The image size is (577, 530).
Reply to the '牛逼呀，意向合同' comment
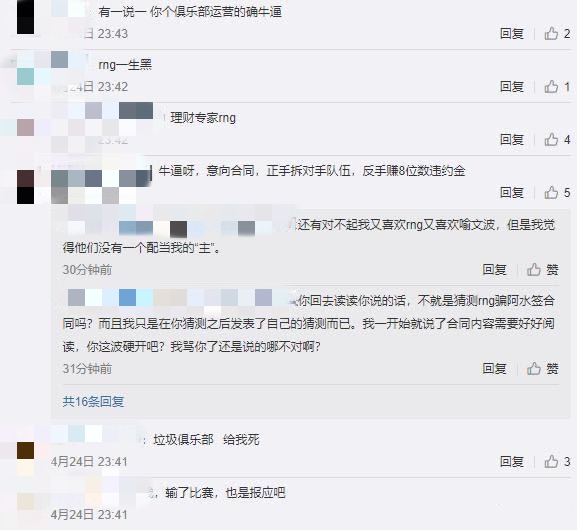pyautogui.click(x=511, y=192)
